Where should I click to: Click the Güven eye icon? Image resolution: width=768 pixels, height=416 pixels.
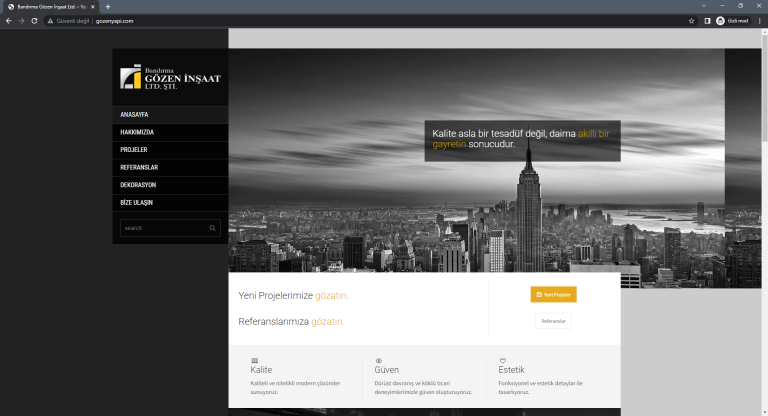(379, 361)
